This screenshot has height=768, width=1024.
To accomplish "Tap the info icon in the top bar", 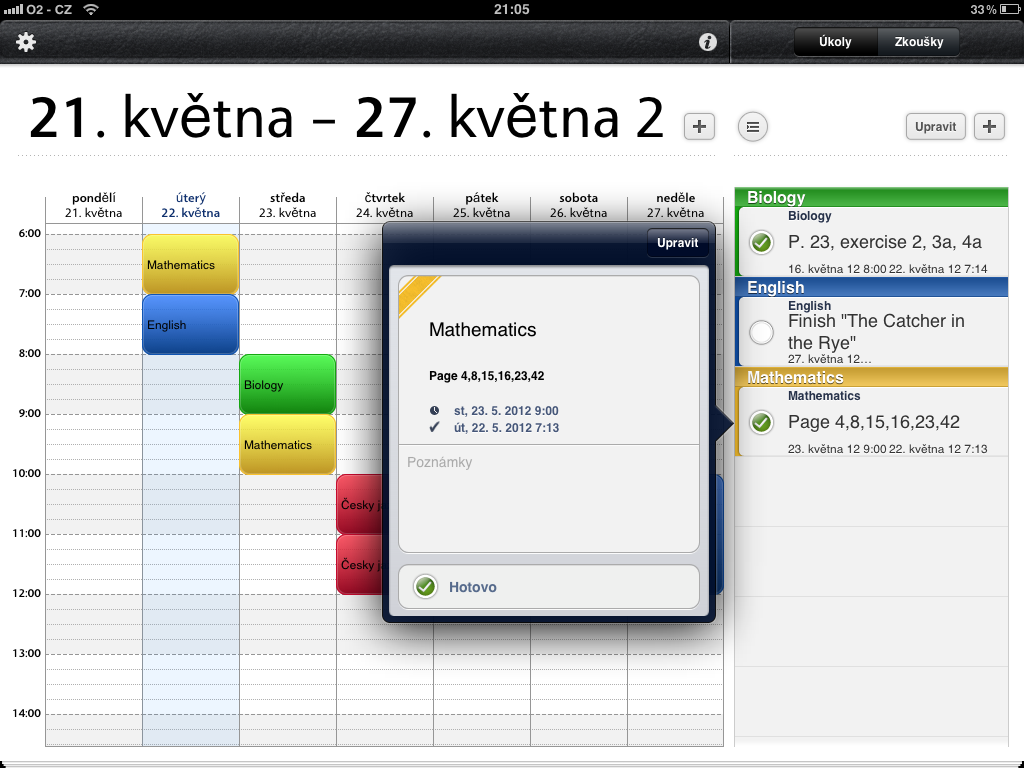I will coord(708,42).
